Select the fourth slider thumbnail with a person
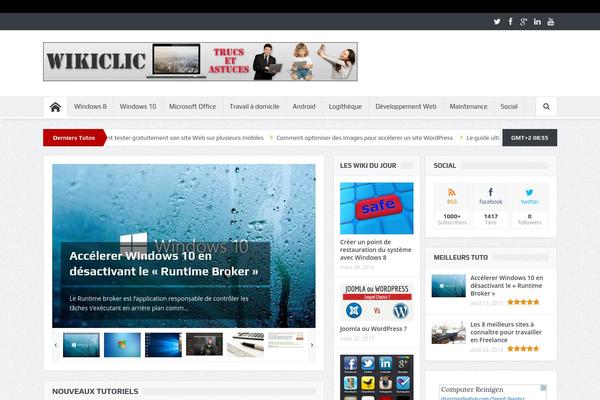Image resolution: width=600 pixels, height=400 pixels. [204, 345]
